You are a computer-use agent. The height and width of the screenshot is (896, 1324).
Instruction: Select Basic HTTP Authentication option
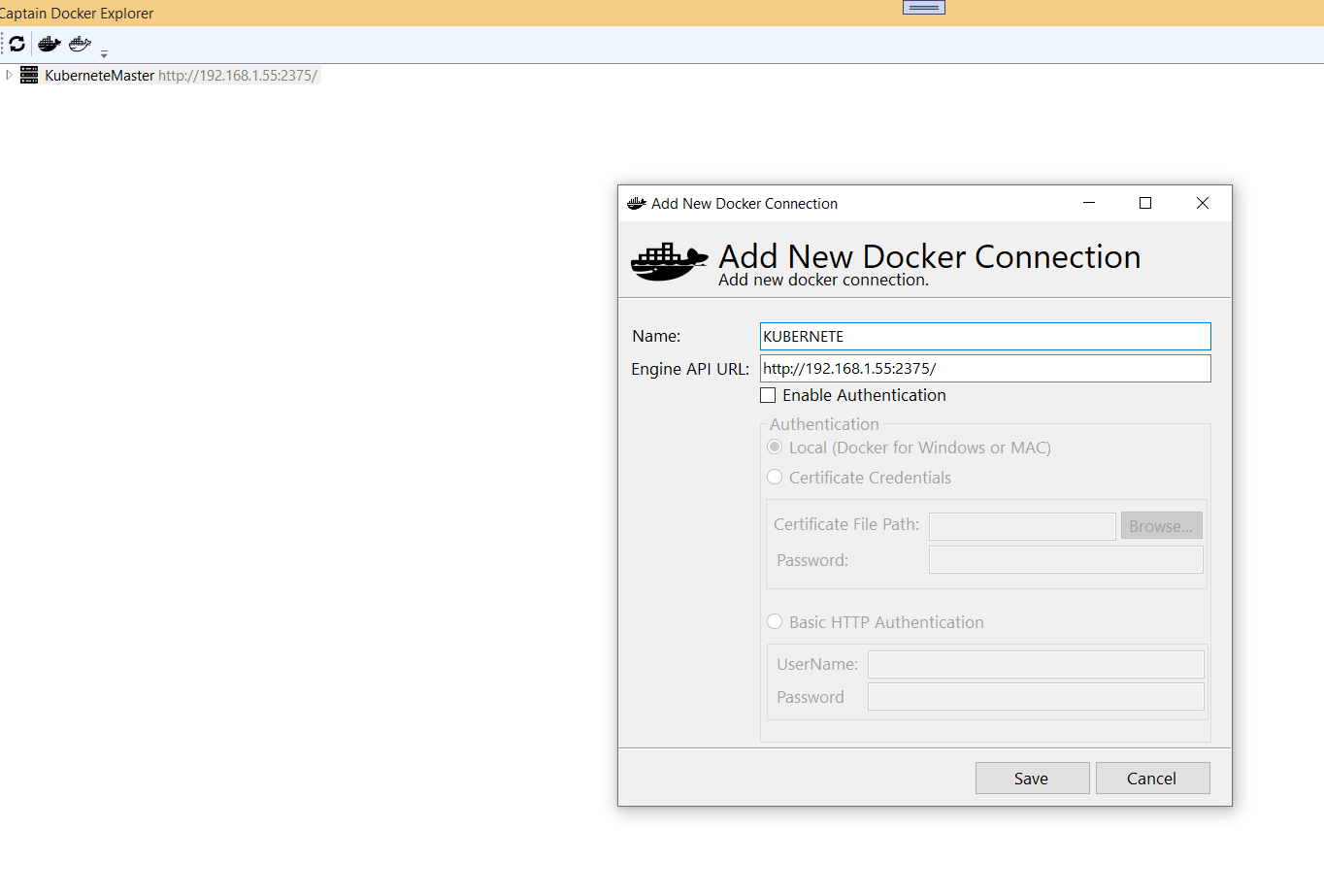coord(775,621)
